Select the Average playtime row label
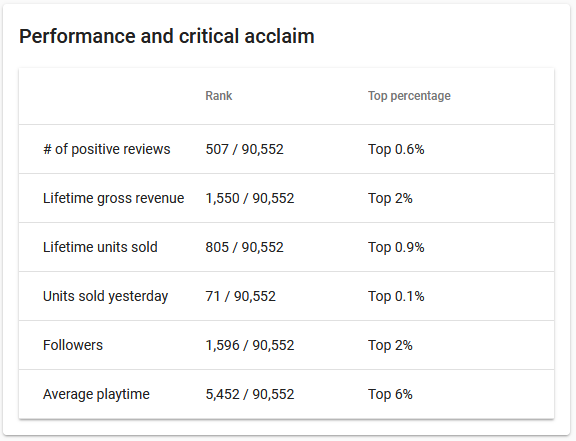The width and height of the screenshot is (576, 441). (x=96, y=394)
